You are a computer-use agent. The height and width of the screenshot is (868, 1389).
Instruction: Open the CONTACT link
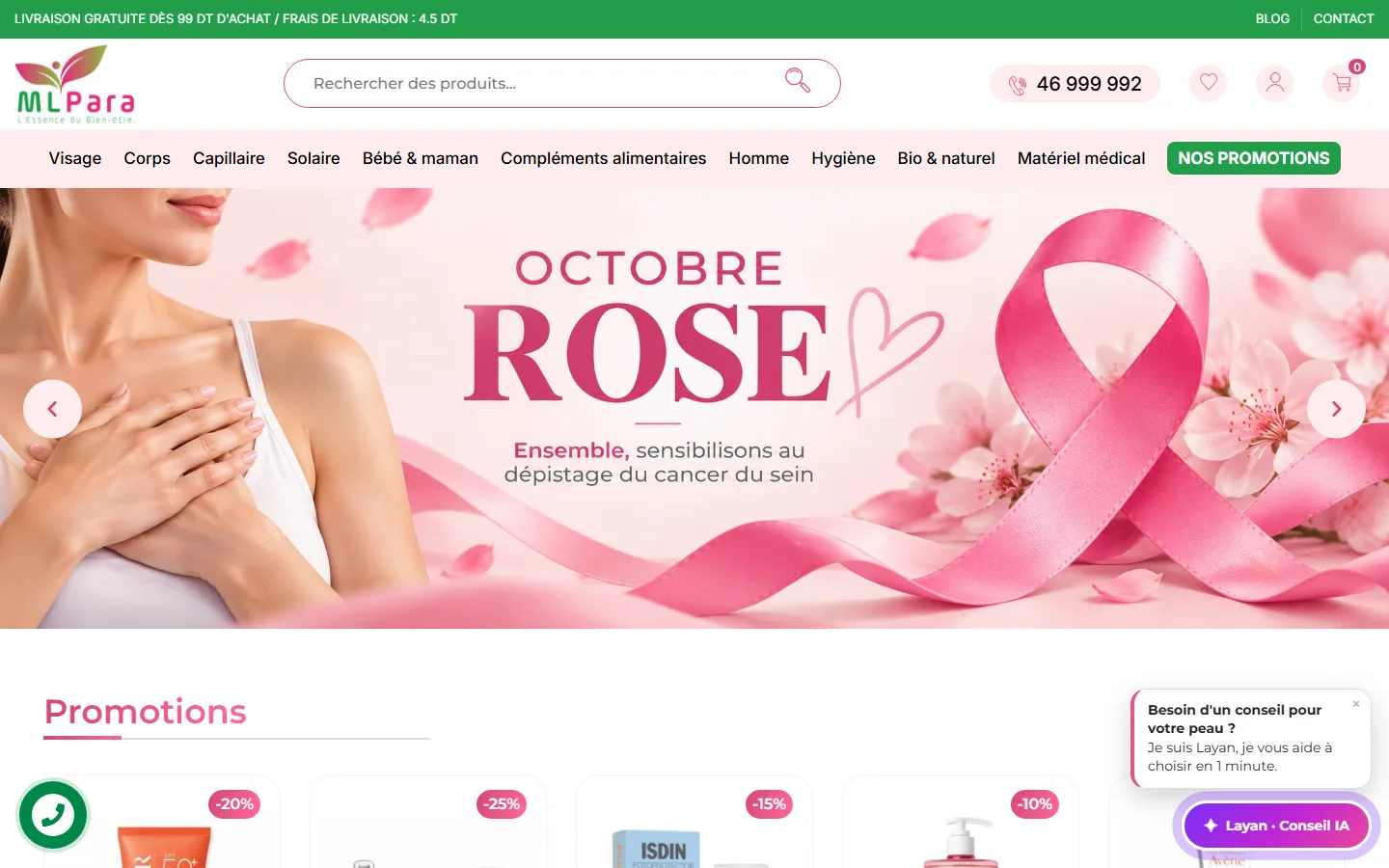point(1344,18)
